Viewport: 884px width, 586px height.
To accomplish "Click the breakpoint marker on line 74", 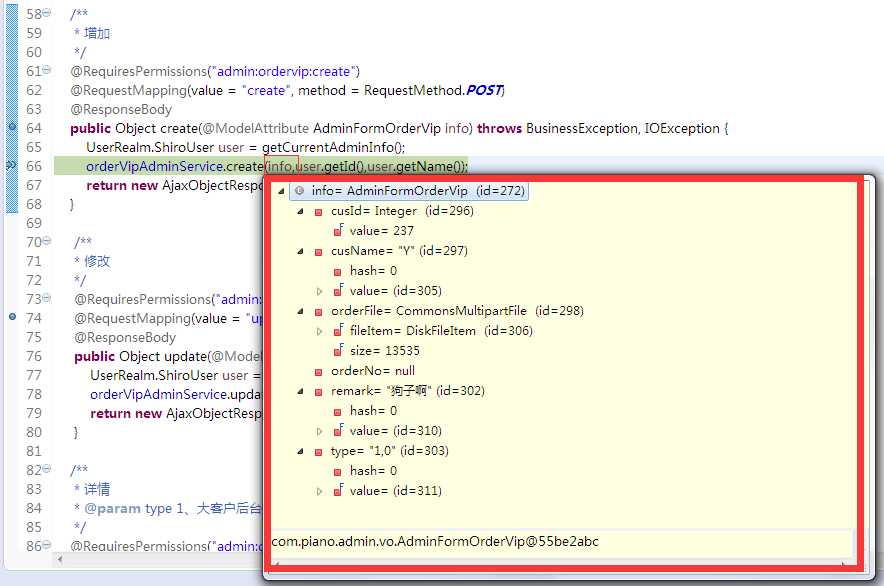I will pos(12,316).
